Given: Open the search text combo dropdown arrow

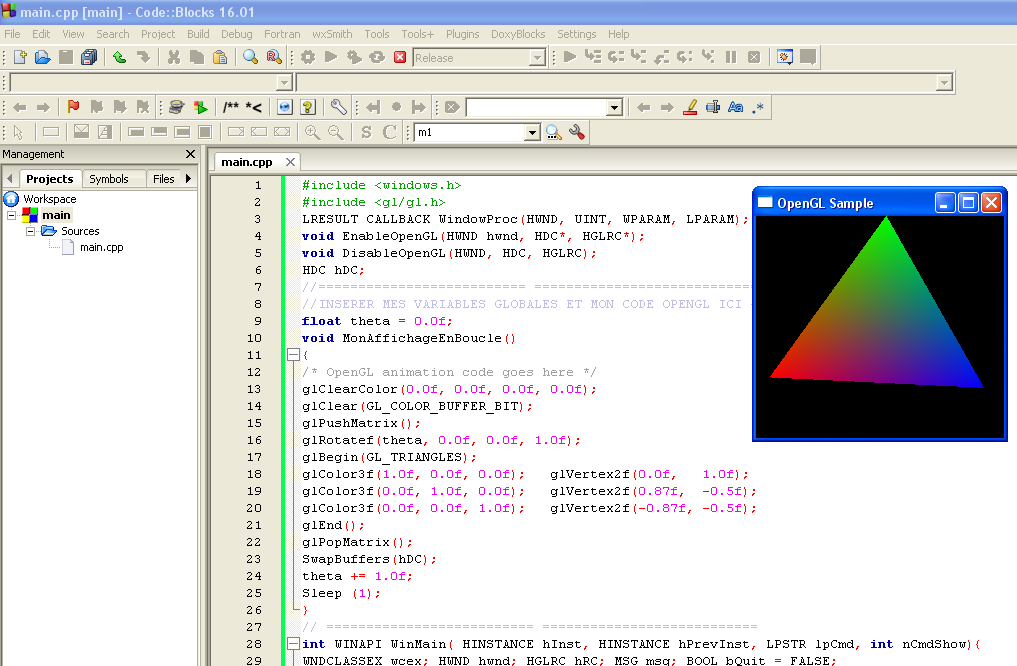Looking at the screenshot, I should point(614,108).
